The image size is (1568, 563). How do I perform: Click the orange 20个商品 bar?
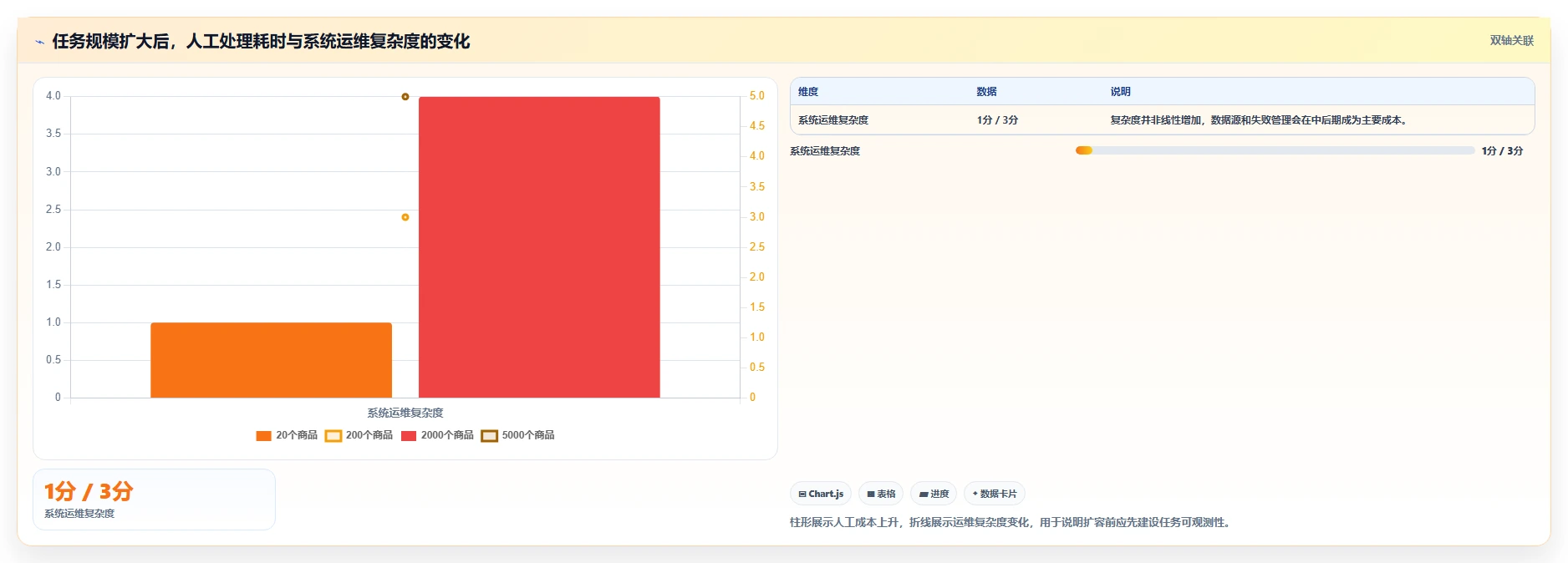coord(271,360)
